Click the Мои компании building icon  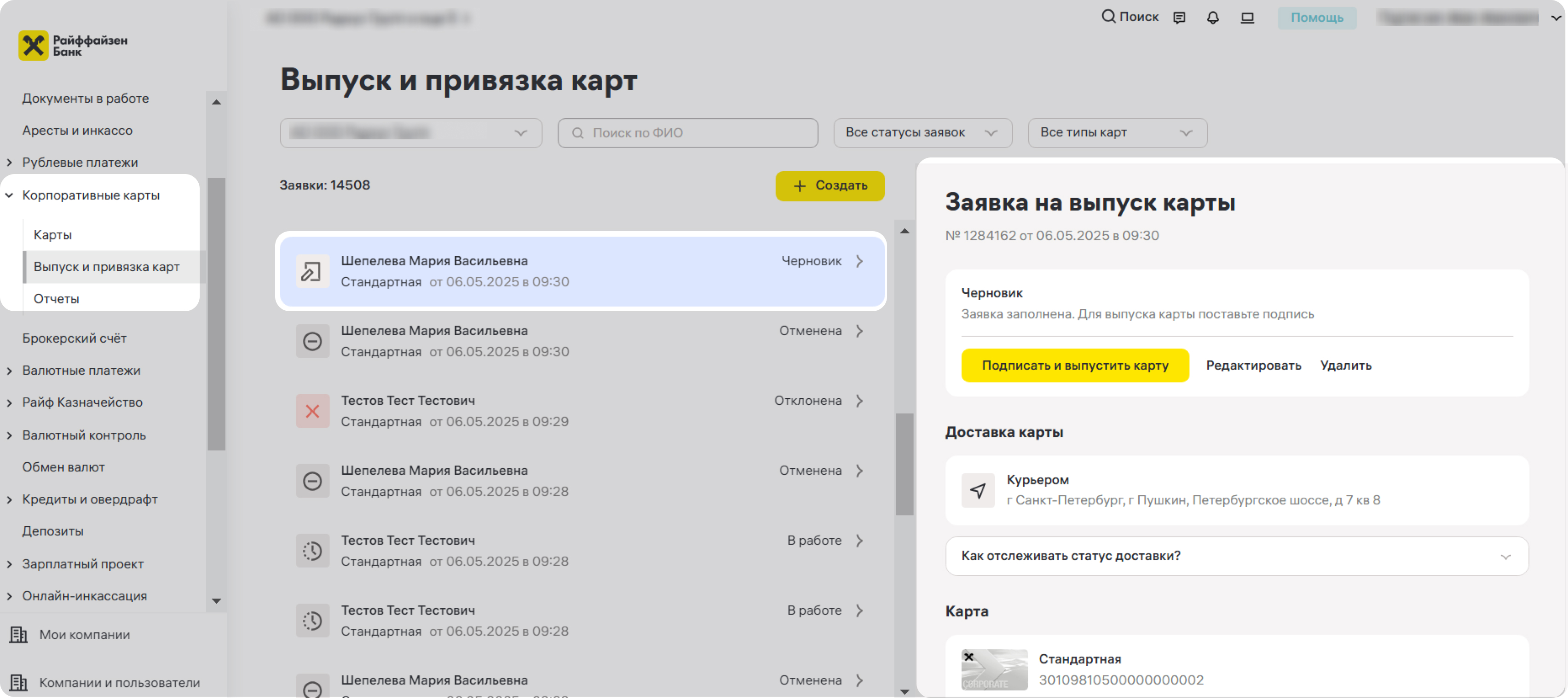18,634
